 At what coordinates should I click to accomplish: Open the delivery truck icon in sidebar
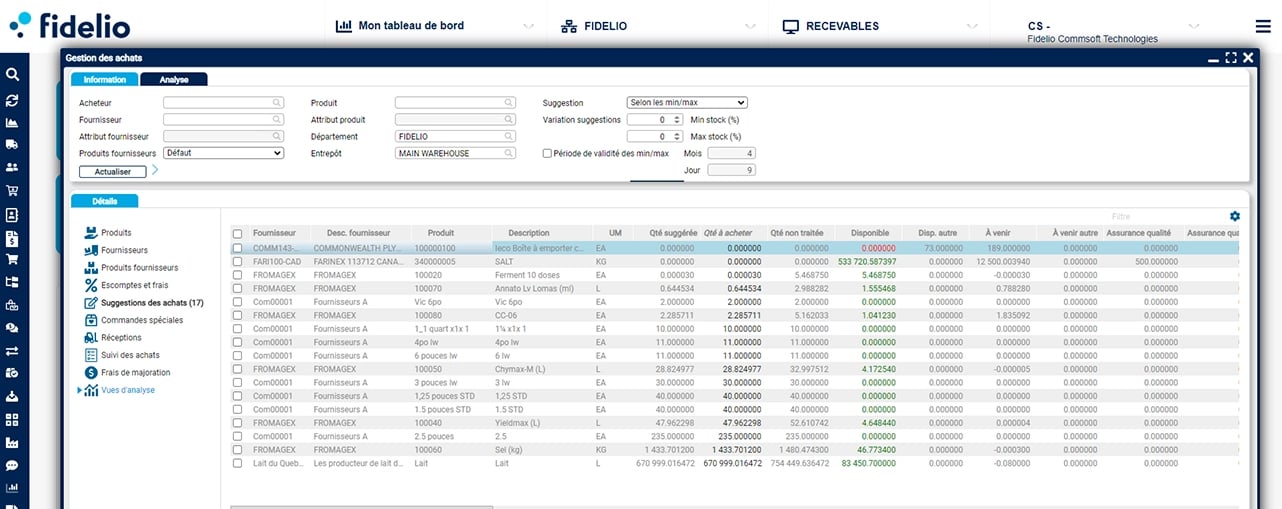pyautogui.click(x=12, y=146)
